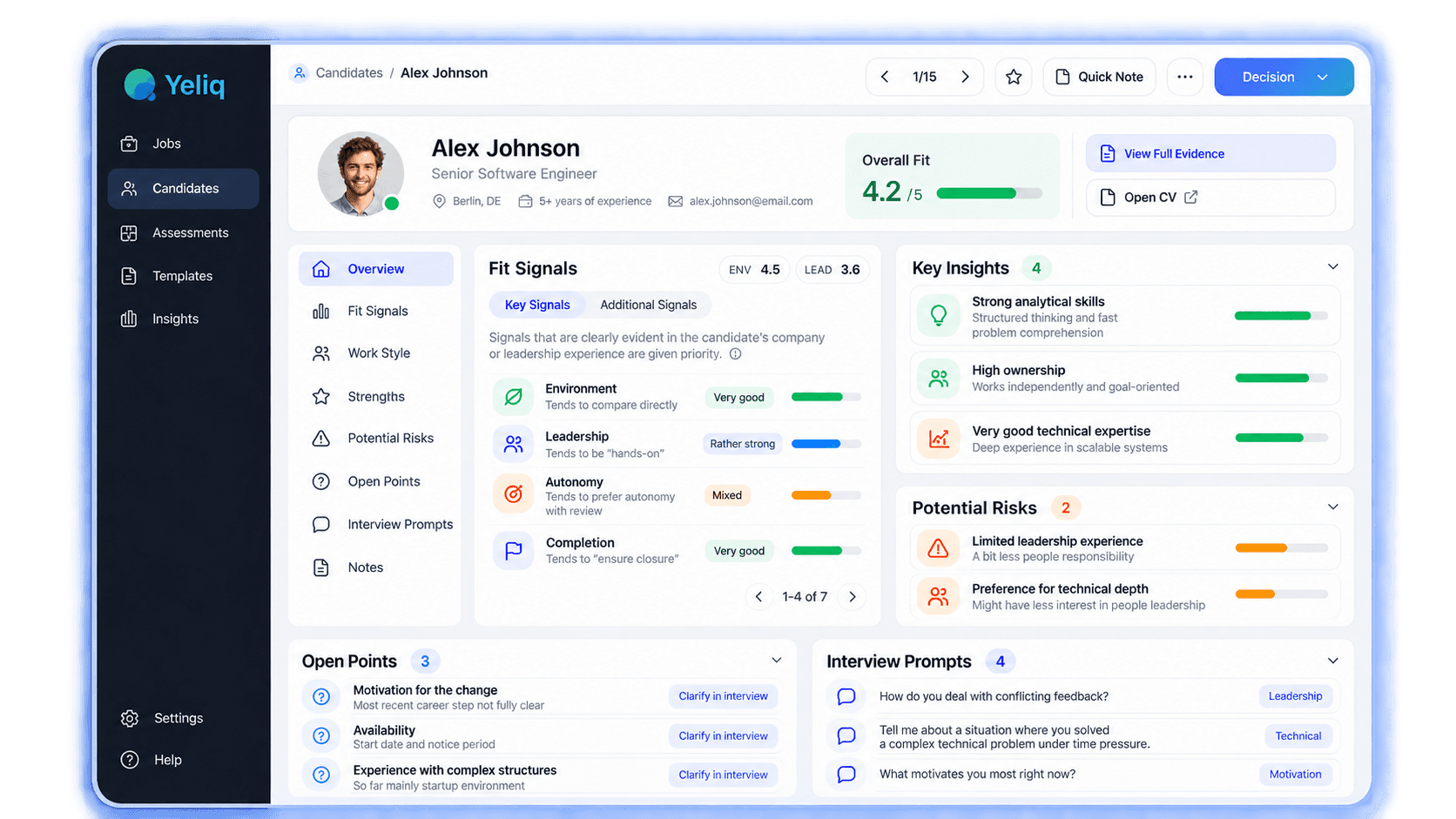
Task: Go to Potential Risks section in navigation
Action: tap(376, 438)
